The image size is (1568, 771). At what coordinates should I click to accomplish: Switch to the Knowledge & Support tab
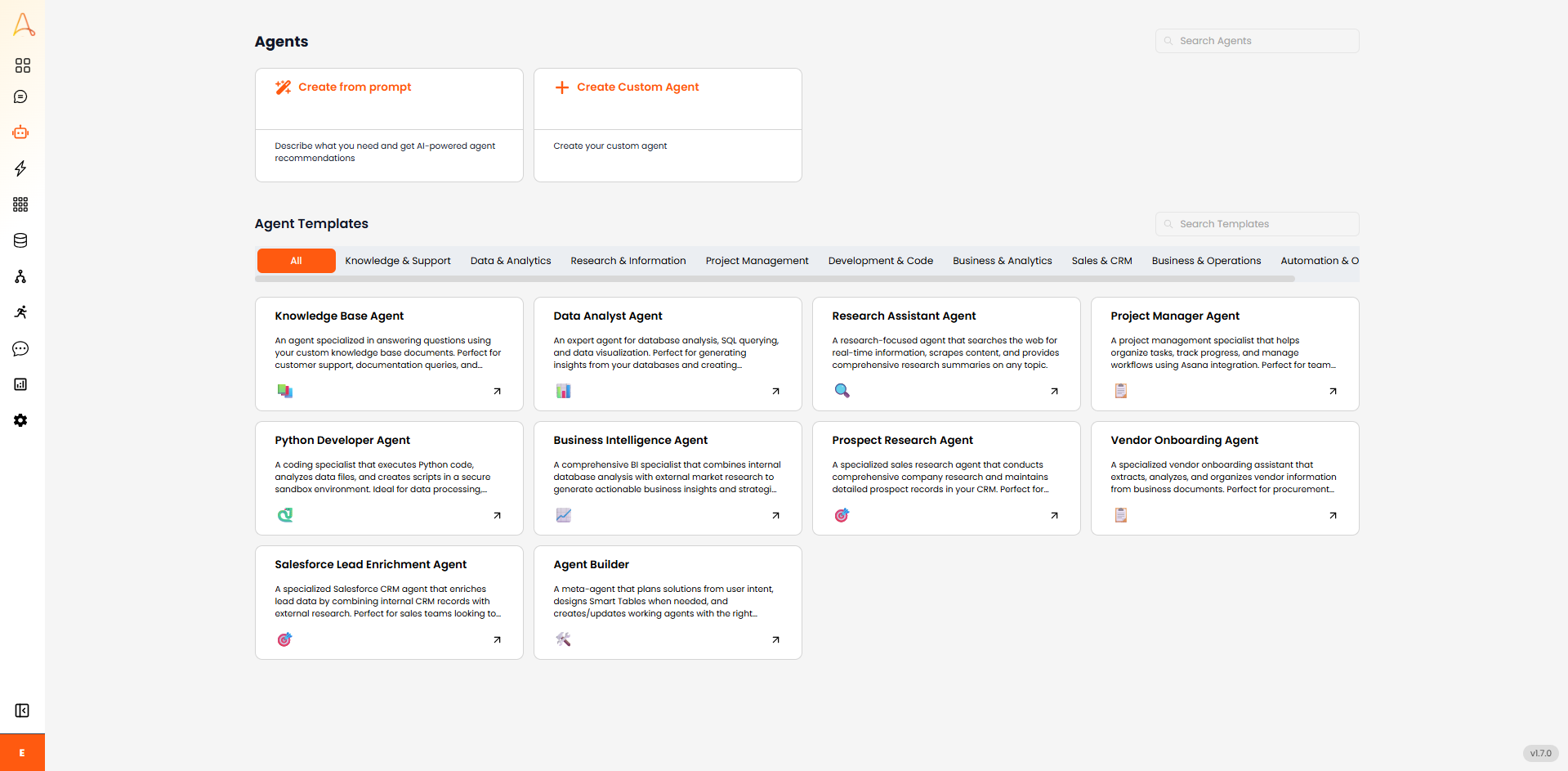[x=398, y=260]
